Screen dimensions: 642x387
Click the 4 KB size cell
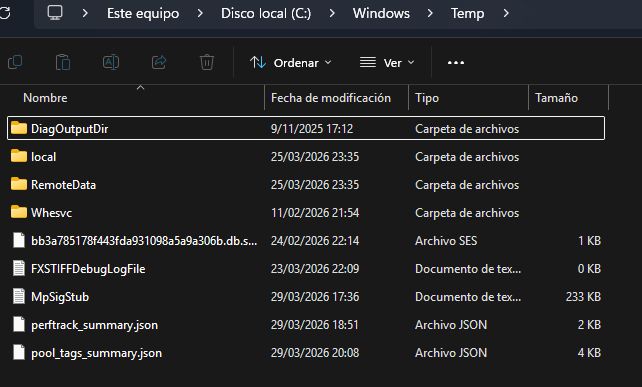(589, 353)
